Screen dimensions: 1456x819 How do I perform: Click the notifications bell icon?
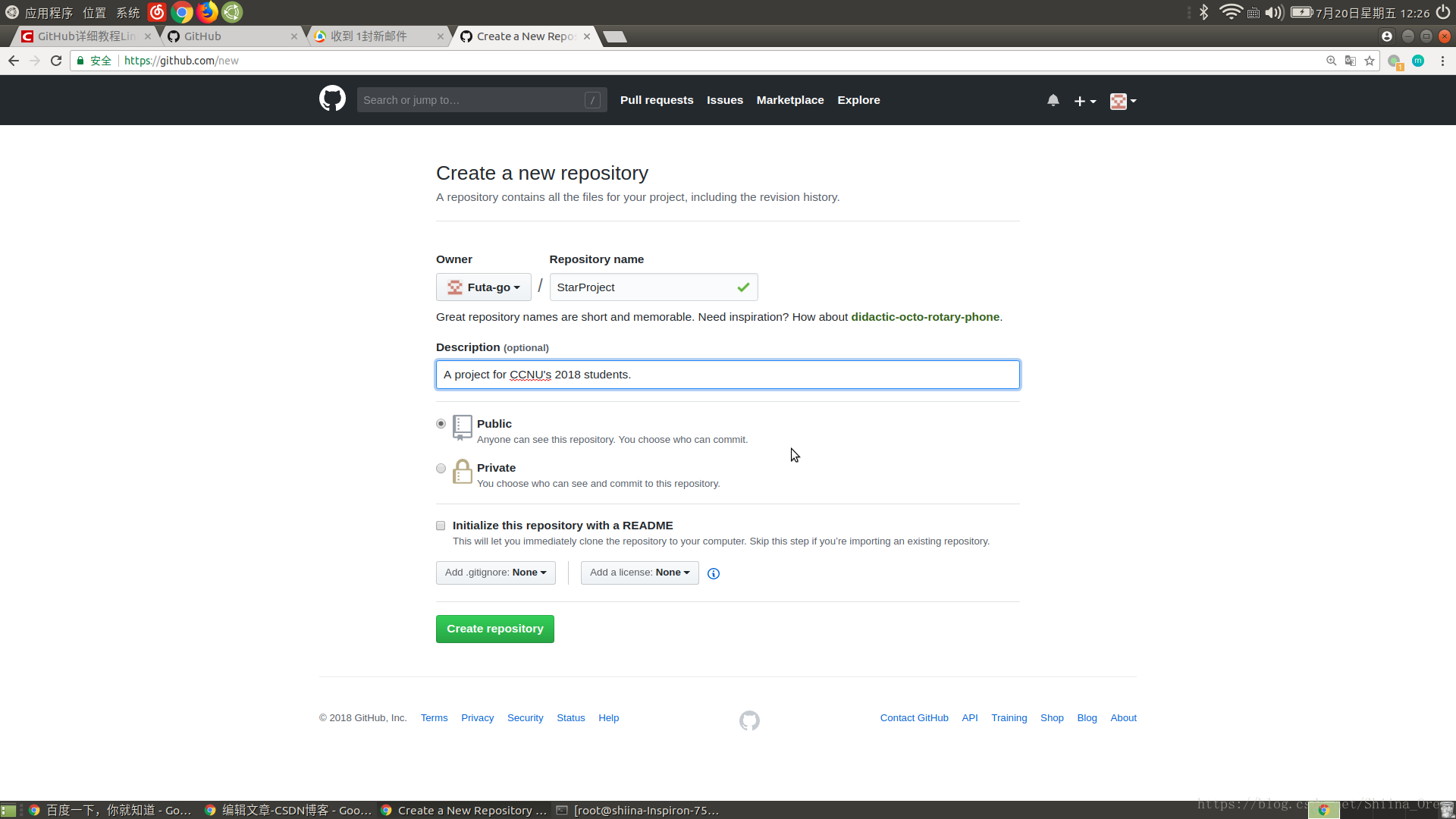[1053, 99]
